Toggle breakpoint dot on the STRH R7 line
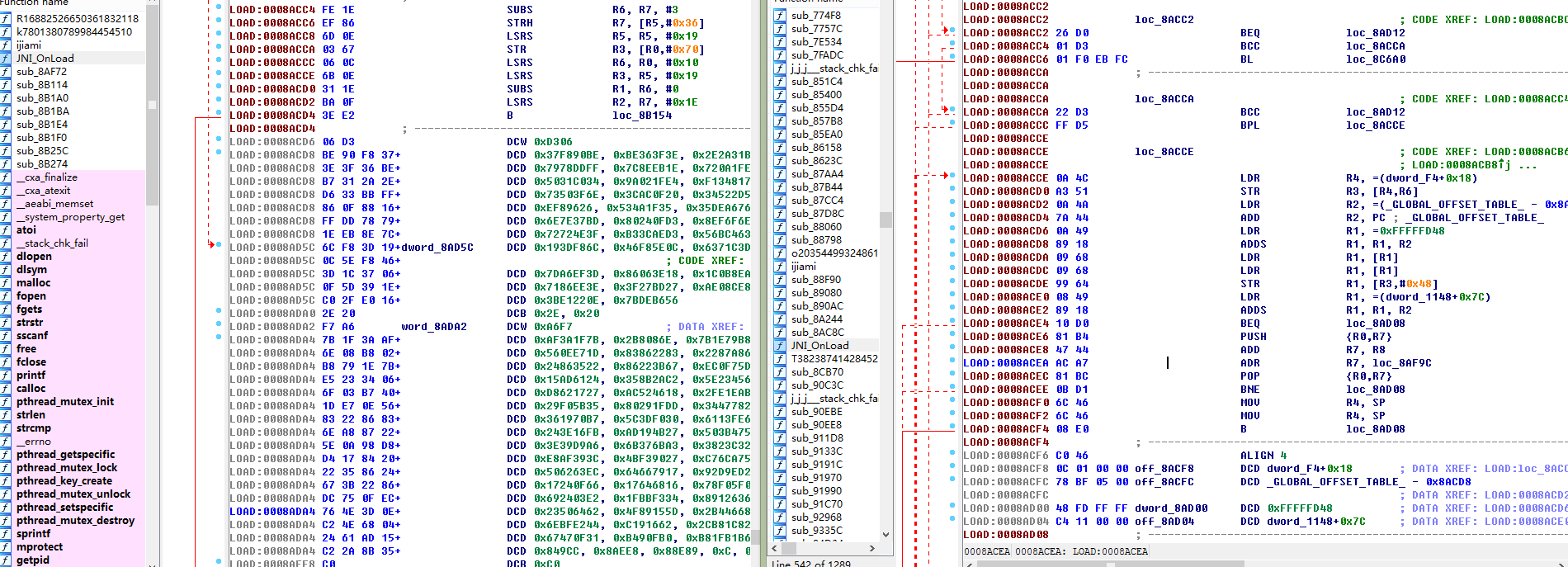The image size is (1568, 567). coord(219,20)
